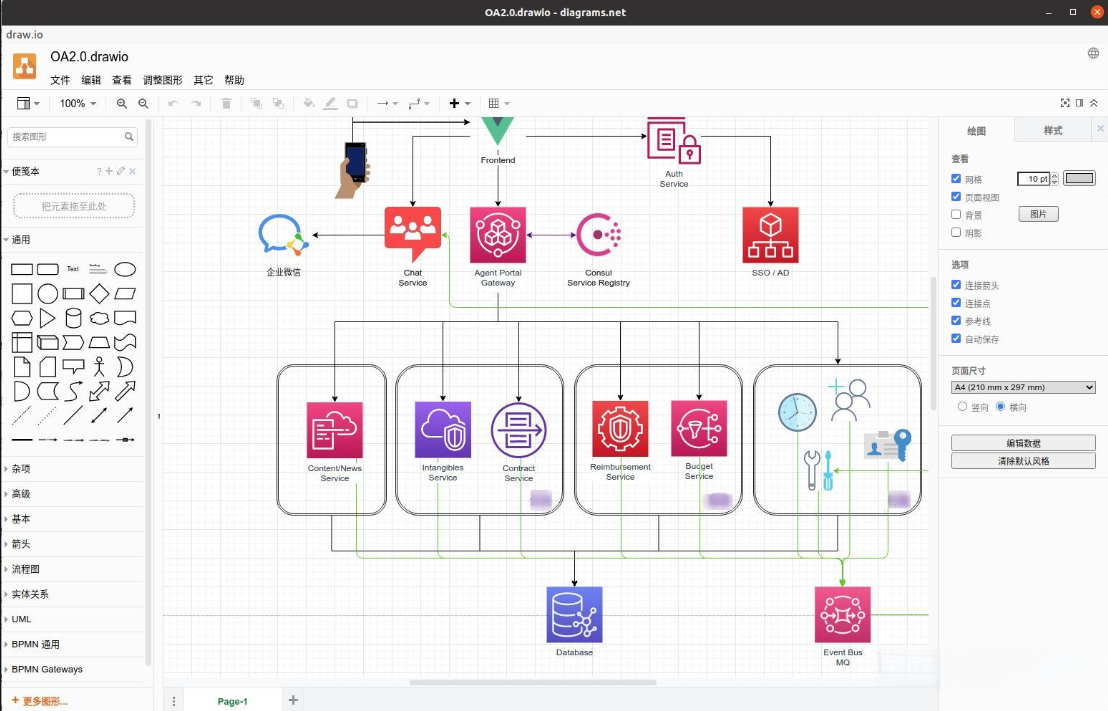Select the ellipse shape in 通用 shapes

tap(124, 268)
